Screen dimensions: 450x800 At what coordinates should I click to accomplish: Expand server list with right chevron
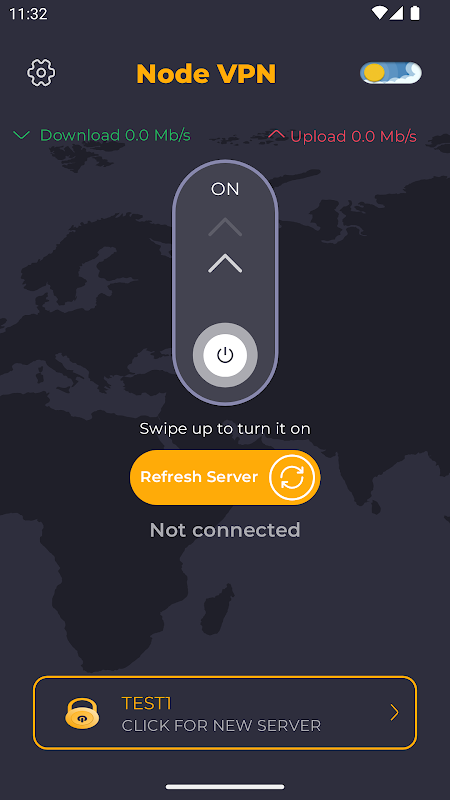click(x=394, y=713)
